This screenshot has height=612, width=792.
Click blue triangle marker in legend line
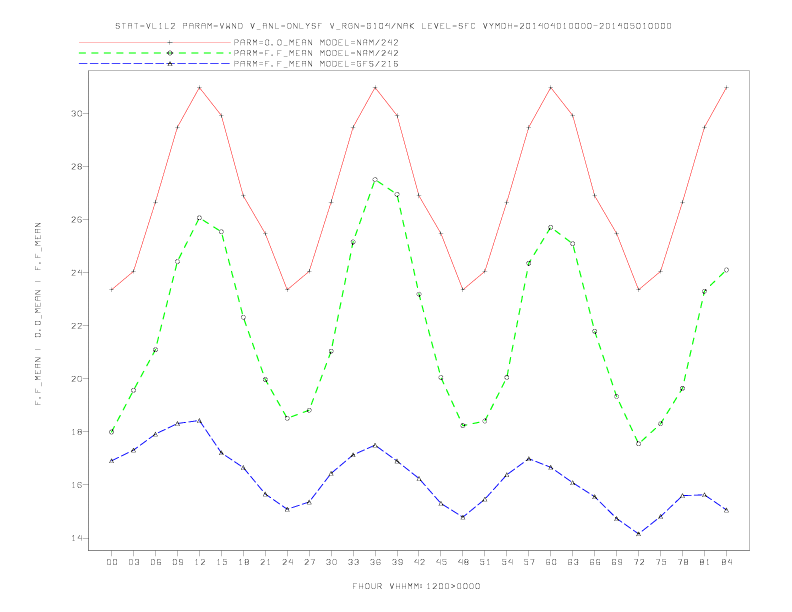(170, 64)
